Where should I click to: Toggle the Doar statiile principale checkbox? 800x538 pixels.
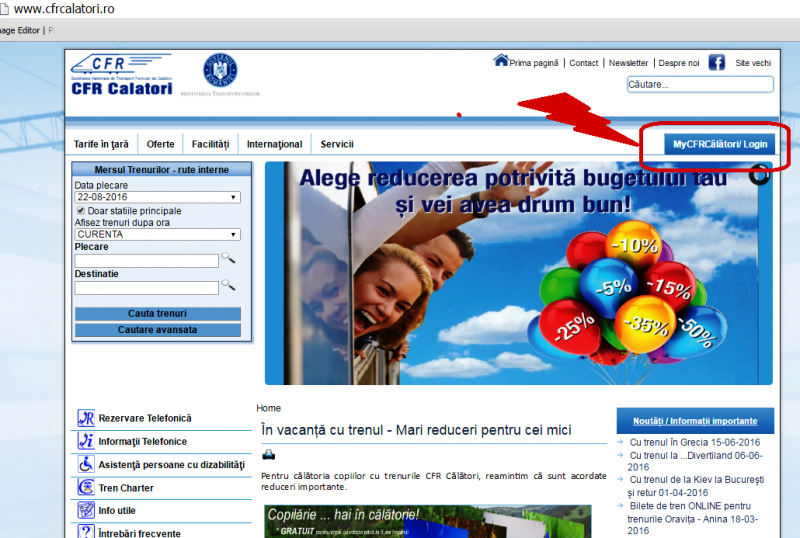(81, 211)
